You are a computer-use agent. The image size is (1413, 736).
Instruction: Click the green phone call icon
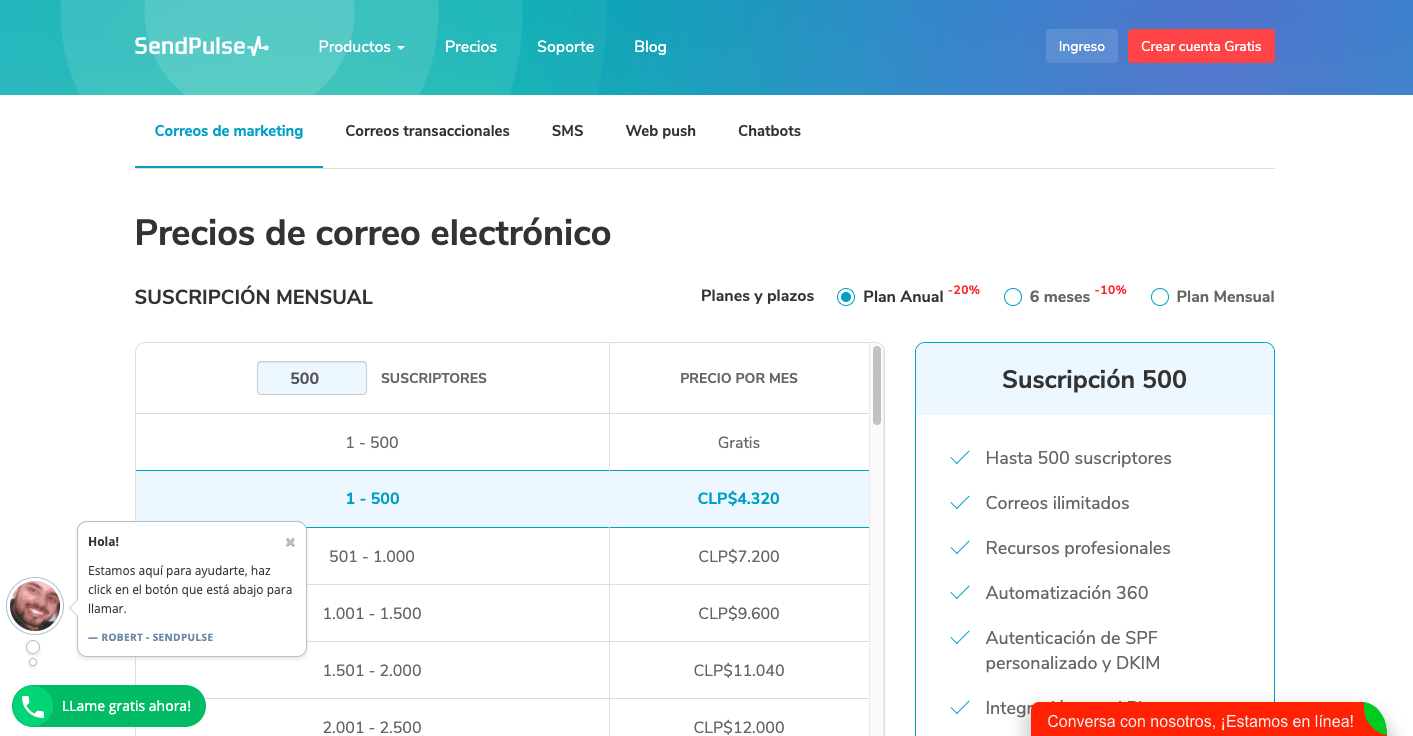point(33,707)
